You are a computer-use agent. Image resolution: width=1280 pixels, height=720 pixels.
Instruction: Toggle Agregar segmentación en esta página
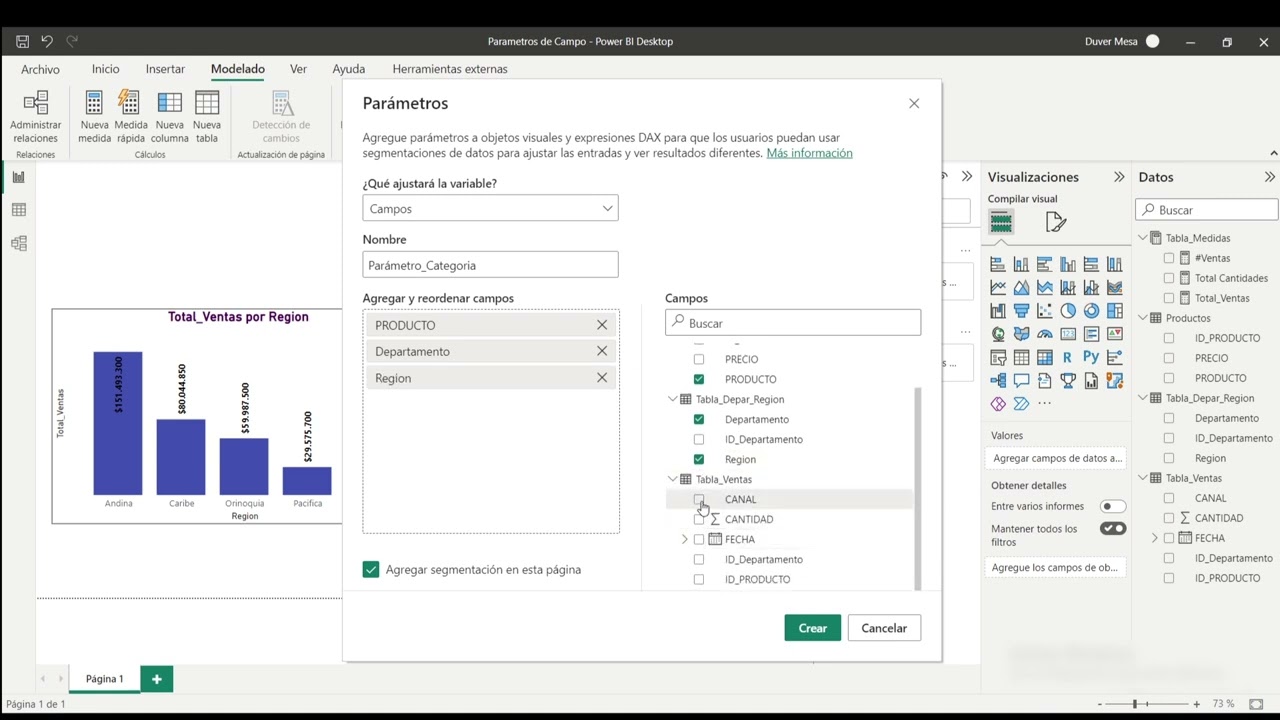tap(371, 569)
